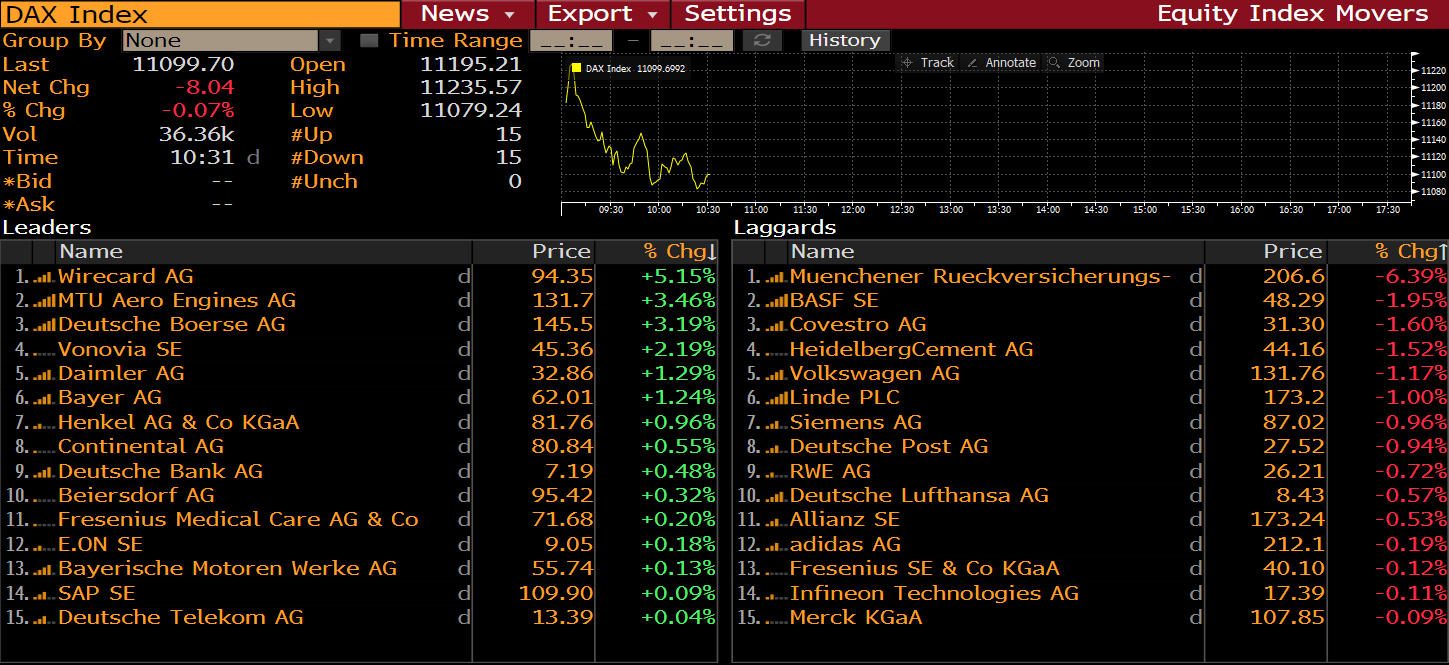The image size is (1449, 665).
Task: Expand the Export menu arrow
Action: tap(653, 15)
